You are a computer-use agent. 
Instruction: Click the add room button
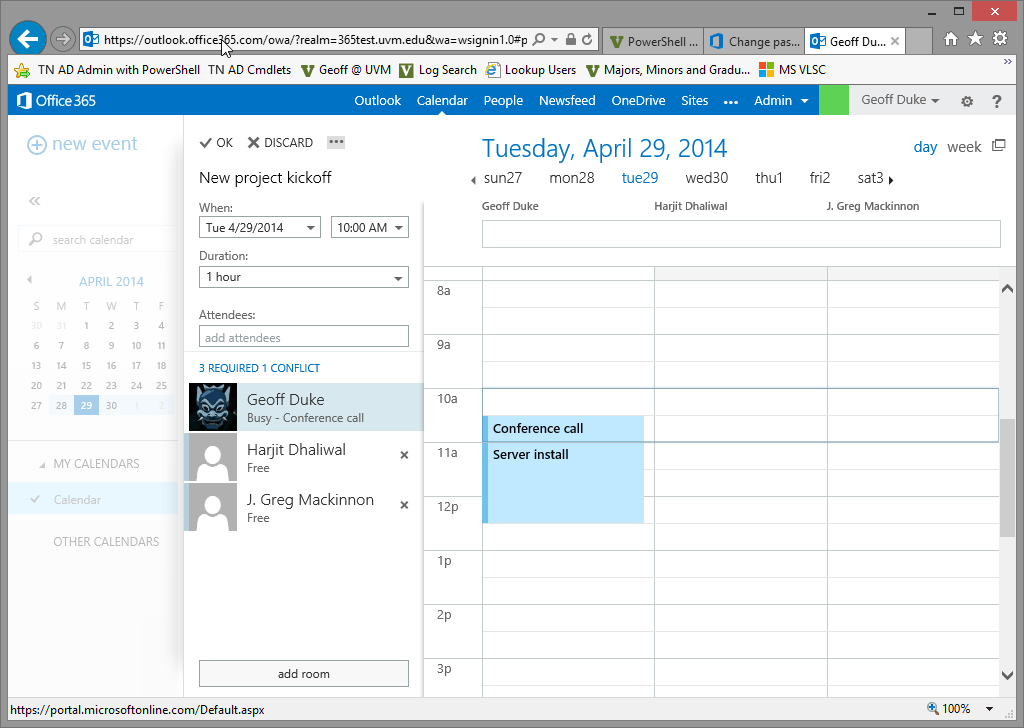[303, 673]
